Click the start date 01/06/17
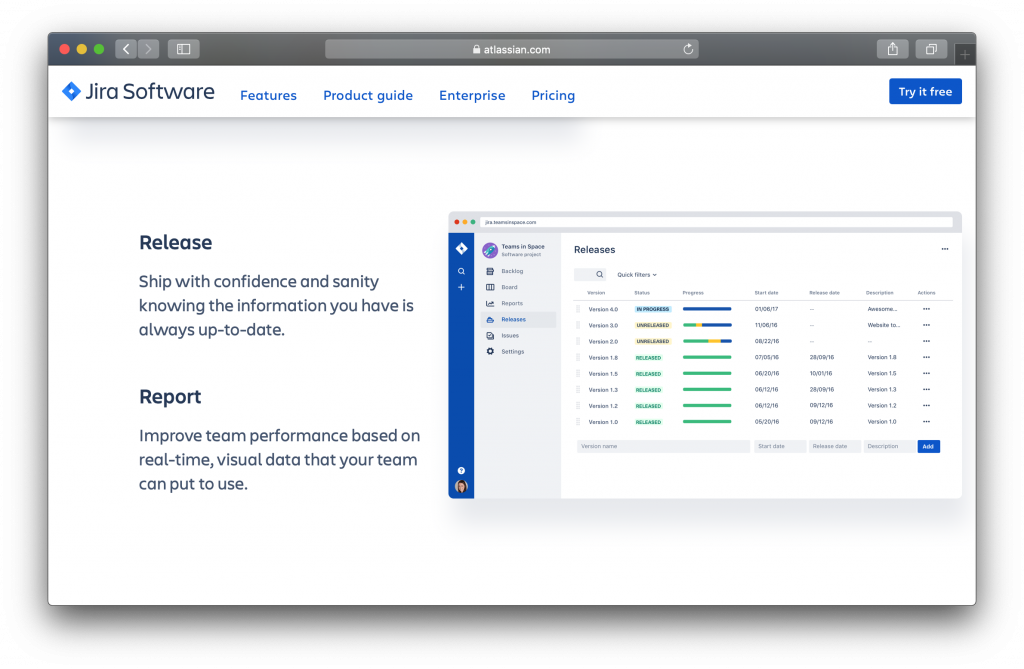This screenshot has width=1024, height=669. click(x=766, y=309)
